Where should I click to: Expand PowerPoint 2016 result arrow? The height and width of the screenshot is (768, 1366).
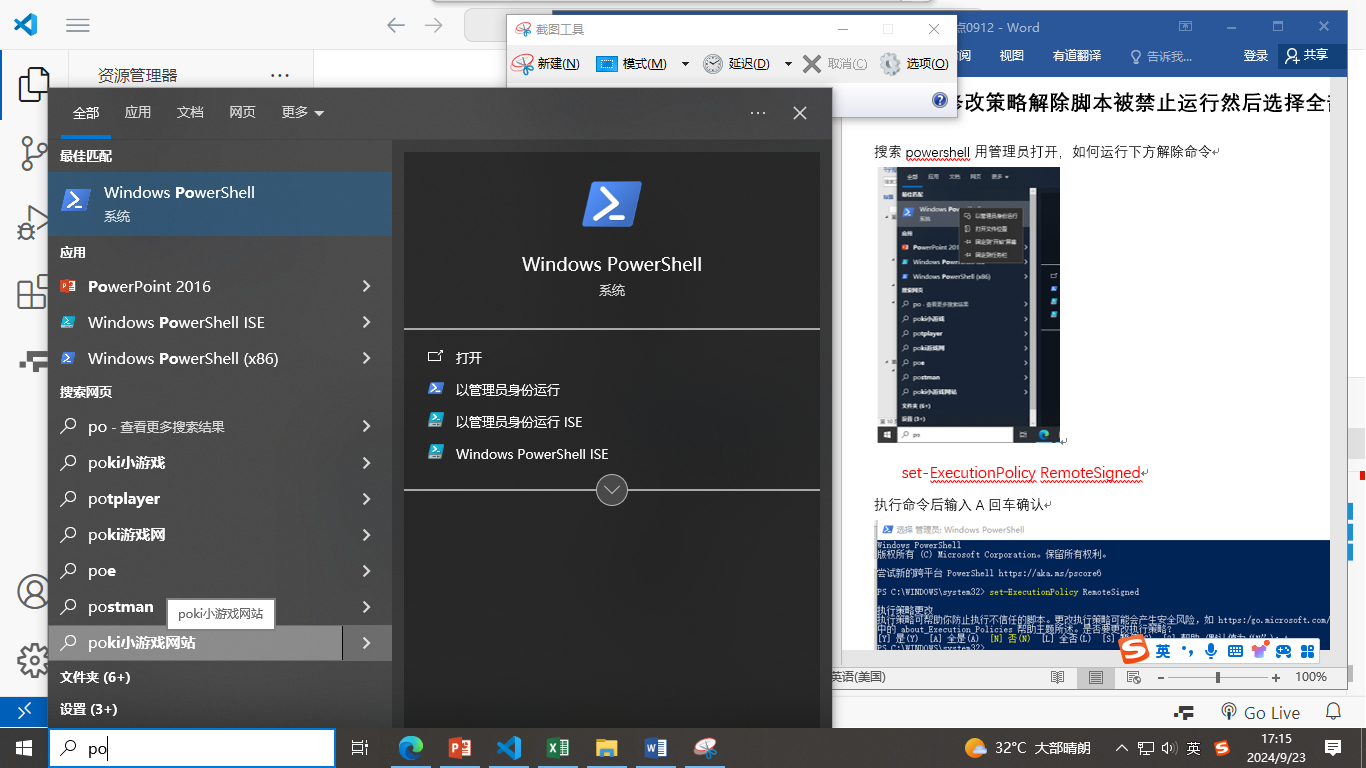point(367,286)
